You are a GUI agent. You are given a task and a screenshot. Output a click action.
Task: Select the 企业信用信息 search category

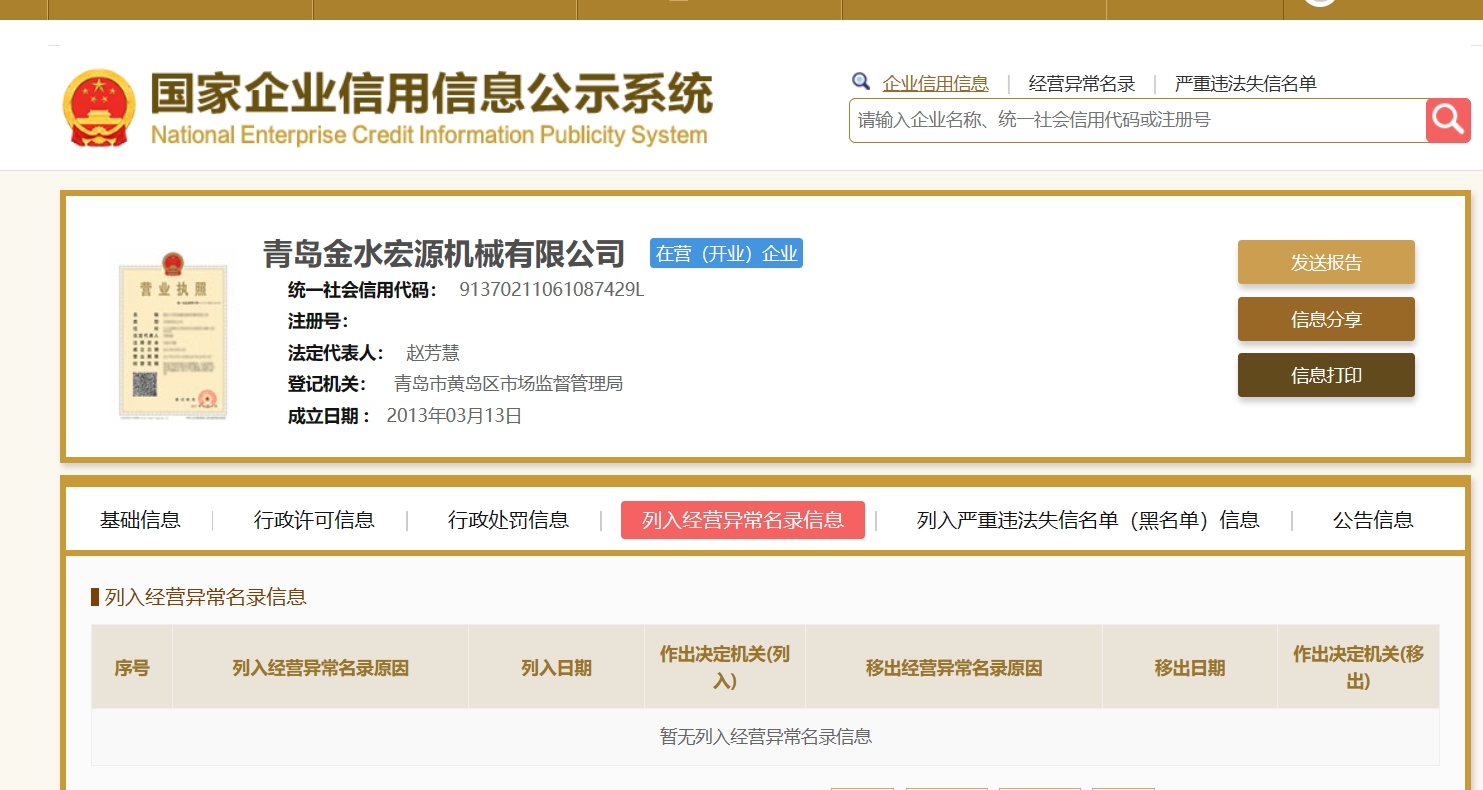[x=935, y=84]
